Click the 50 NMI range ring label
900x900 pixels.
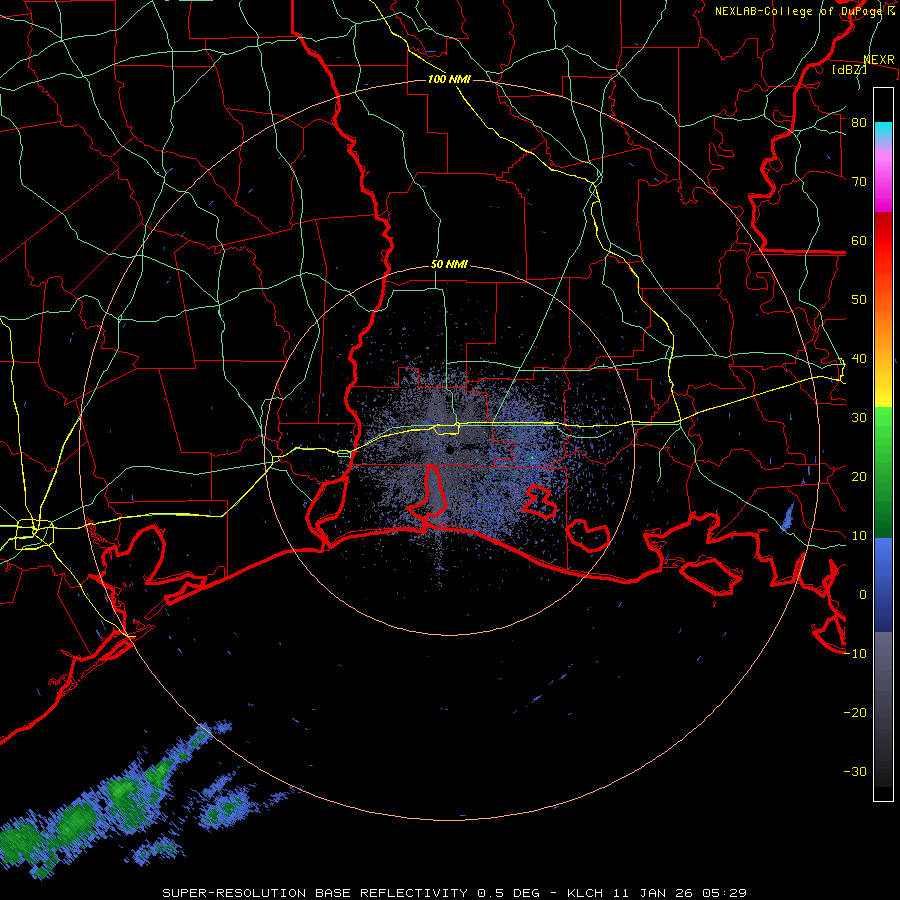(x=449, y=265)
